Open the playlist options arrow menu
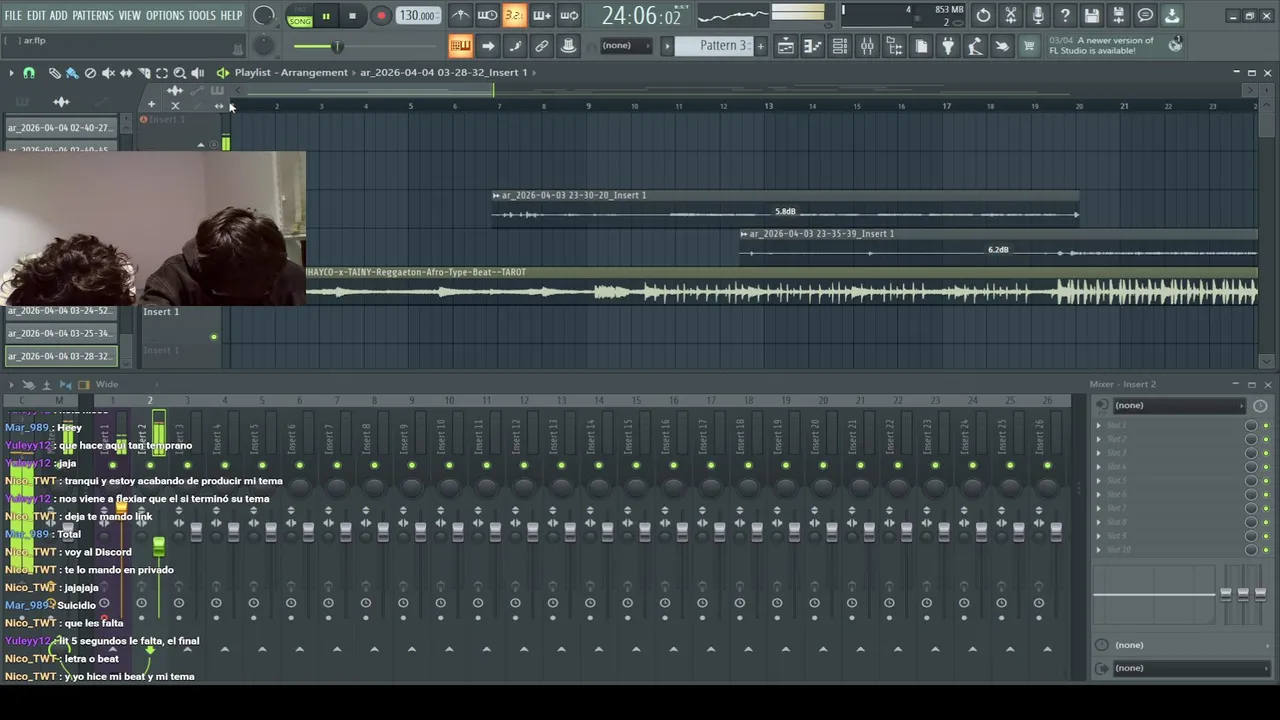Screen dimensions: 1280x720 click(11, 73)
